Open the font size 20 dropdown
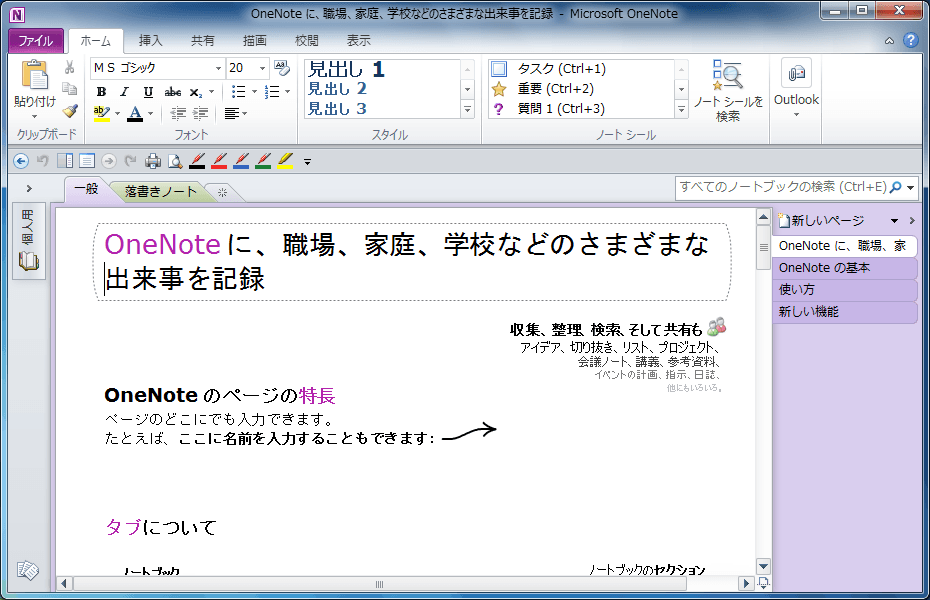This screenshot has height=600, width=930. (x=262, y=68)
